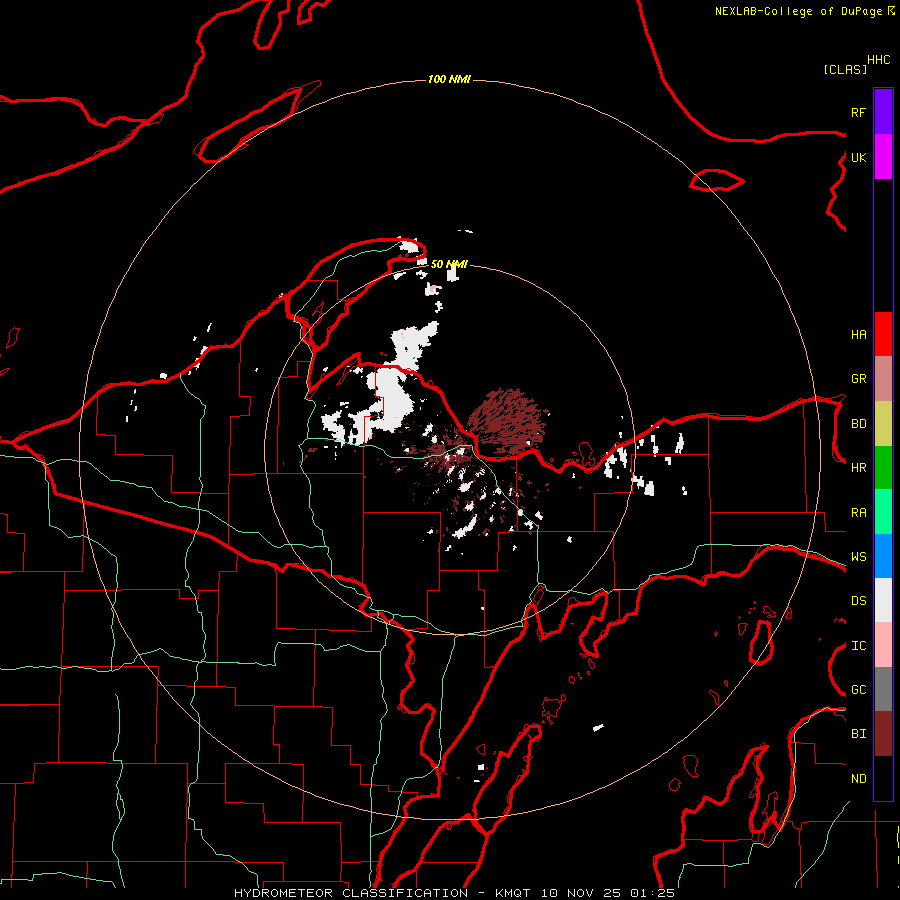This screenshot has height=900, width=900.
Task: Click the UK magenta legend swatch
Action: click(883, 157)
